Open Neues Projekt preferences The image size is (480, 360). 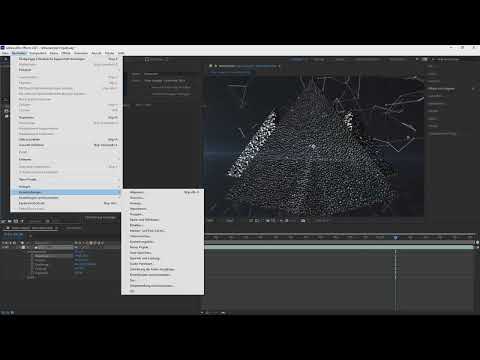click(x=163, y=247)
